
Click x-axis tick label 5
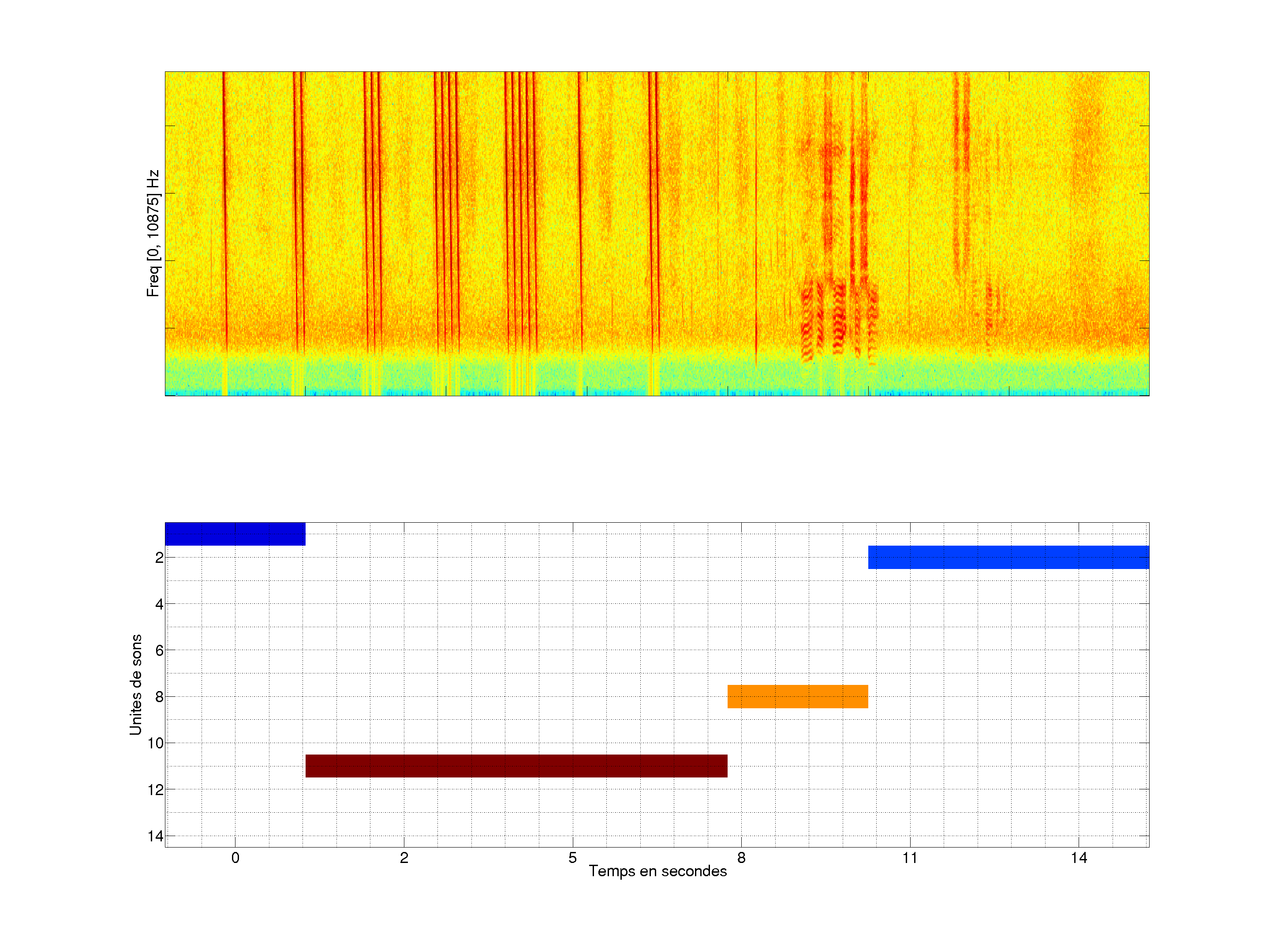click(x=572, y=858)
